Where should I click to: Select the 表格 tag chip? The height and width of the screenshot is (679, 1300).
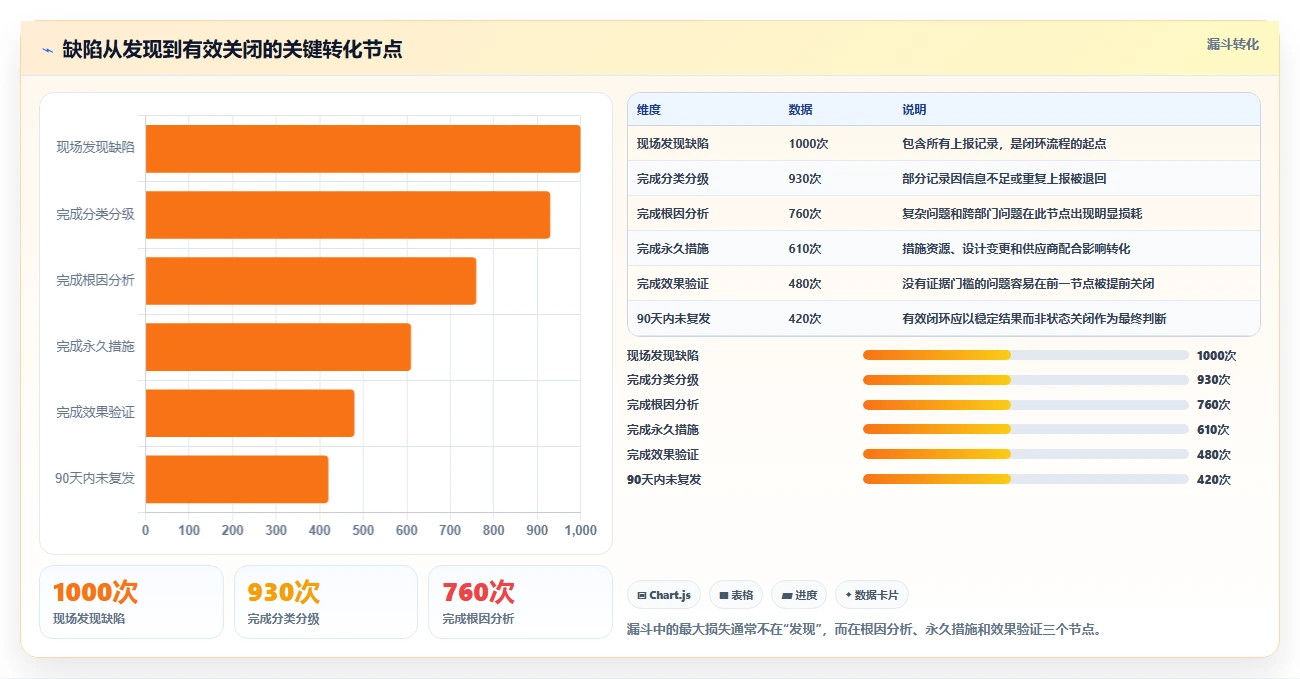(x=736, y=595)
